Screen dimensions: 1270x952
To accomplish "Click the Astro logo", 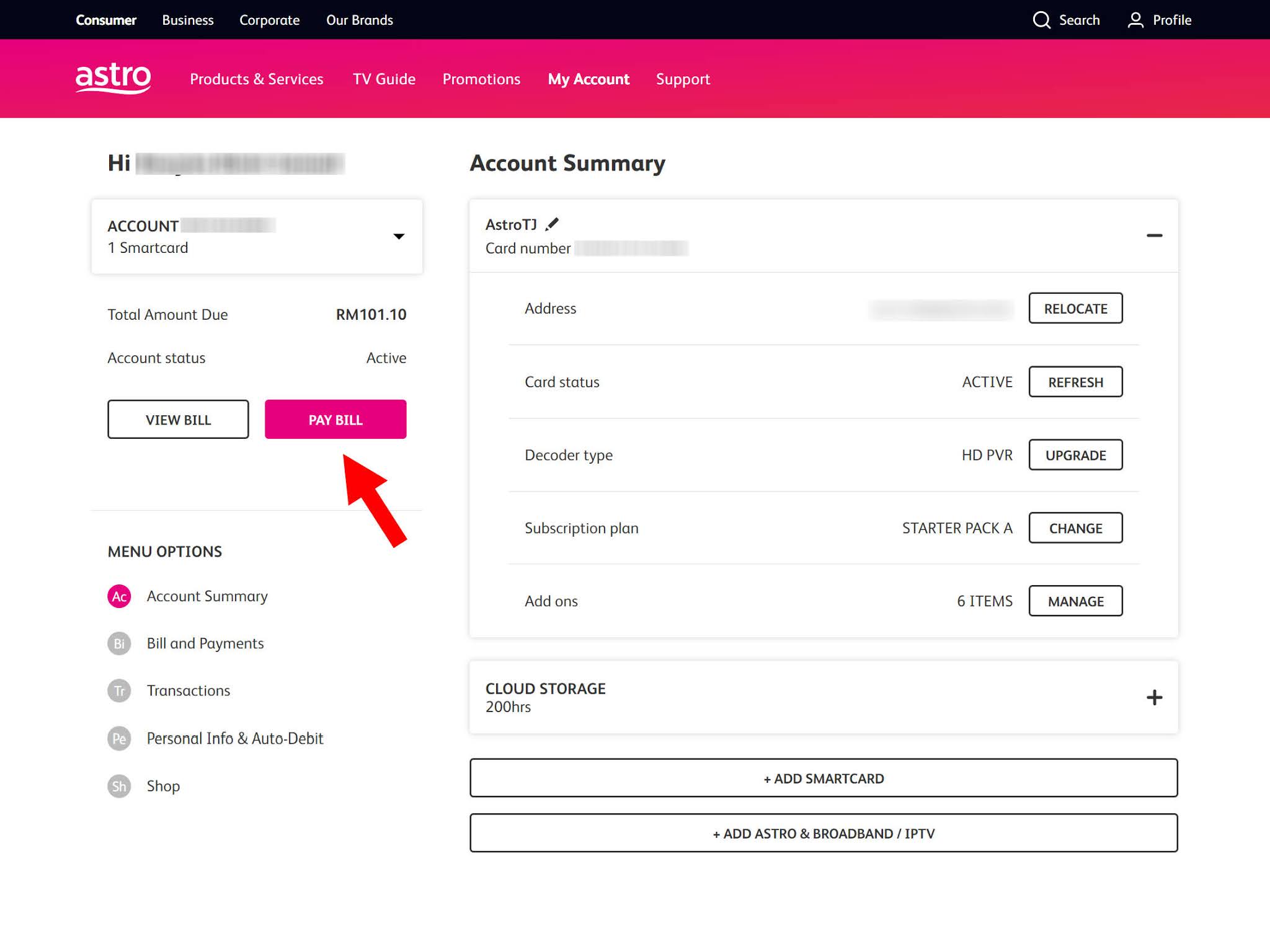I will tap(113, 78).
